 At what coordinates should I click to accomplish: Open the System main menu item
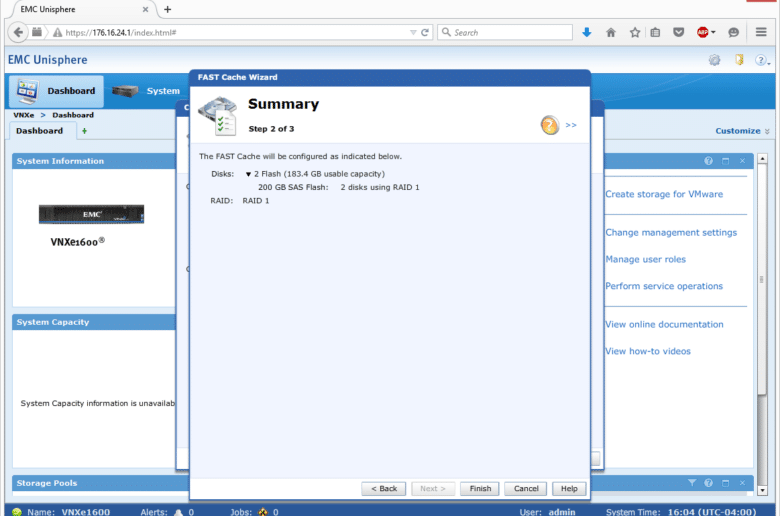click(146, 91)
